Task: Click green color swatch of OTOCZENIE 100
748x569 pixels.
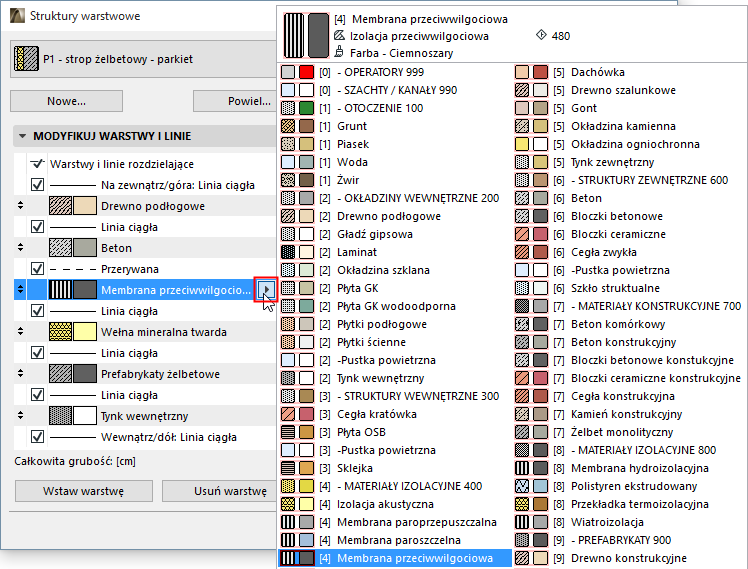Action: [306, 108]
